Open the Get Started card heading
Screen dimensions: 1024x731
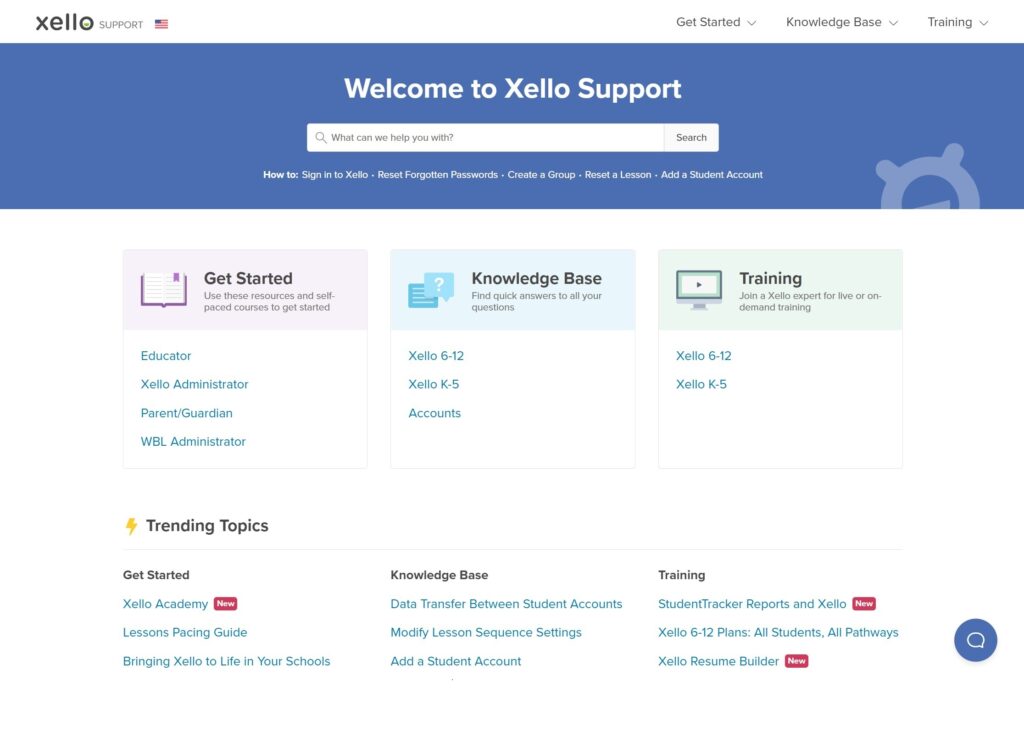pyautogui.click(x=248, y=278)
